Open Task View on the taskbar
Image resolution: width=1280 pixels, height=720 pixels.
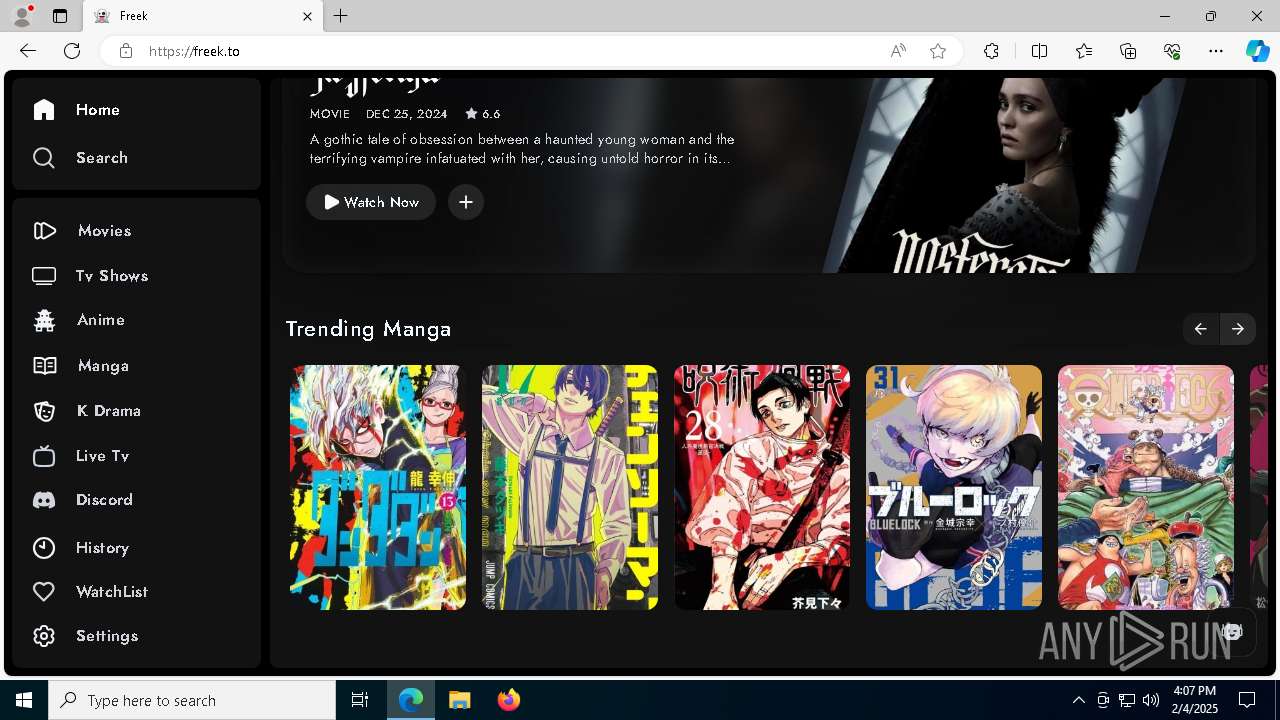(360, 700)
